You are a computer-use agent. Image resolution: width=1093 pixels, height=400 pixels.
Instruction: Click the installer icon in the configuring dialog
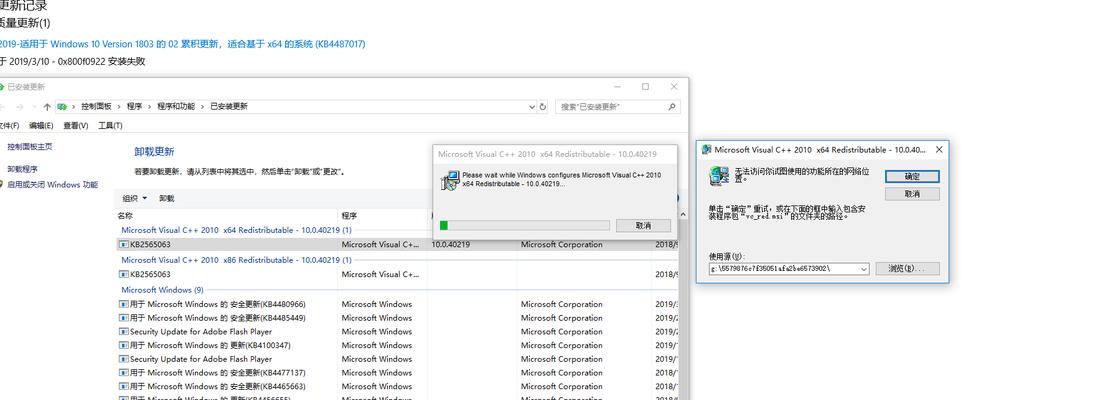pyautogui.click(x=450, y=180)
